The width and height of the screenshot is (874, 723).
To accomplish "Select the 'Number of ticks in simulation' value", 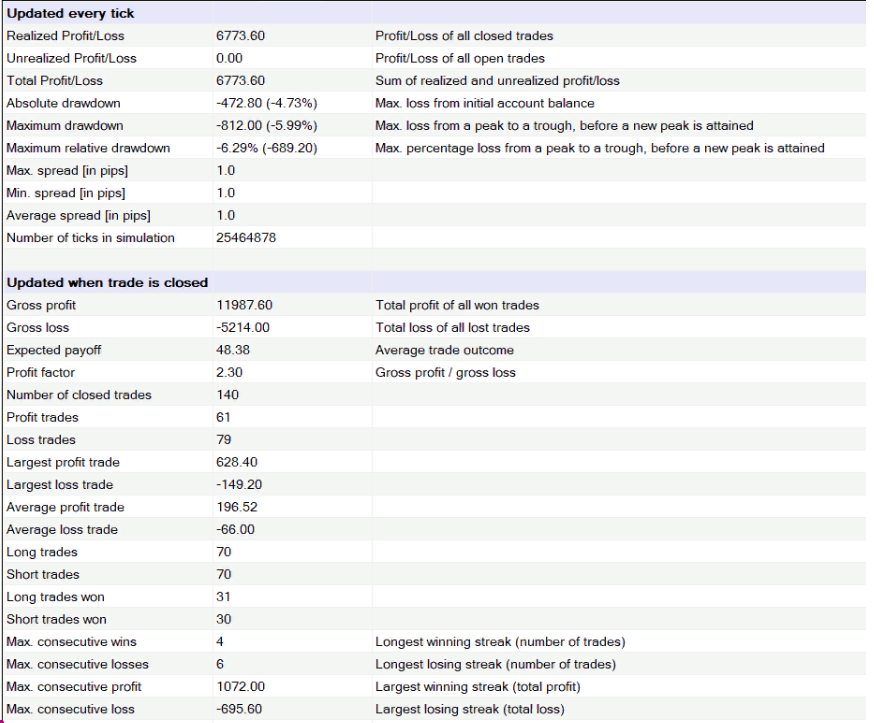I will (x=245, y=238).
